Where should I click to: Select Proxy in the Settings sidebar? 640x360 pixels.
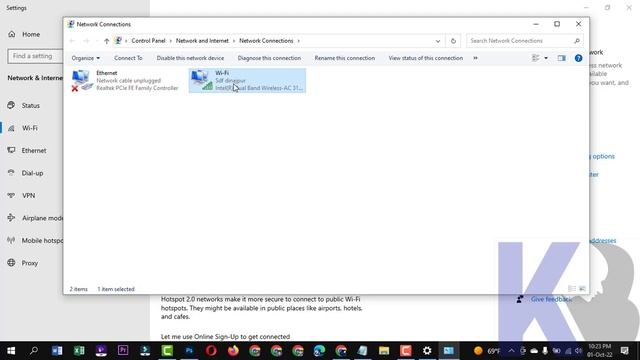[31, 263]
